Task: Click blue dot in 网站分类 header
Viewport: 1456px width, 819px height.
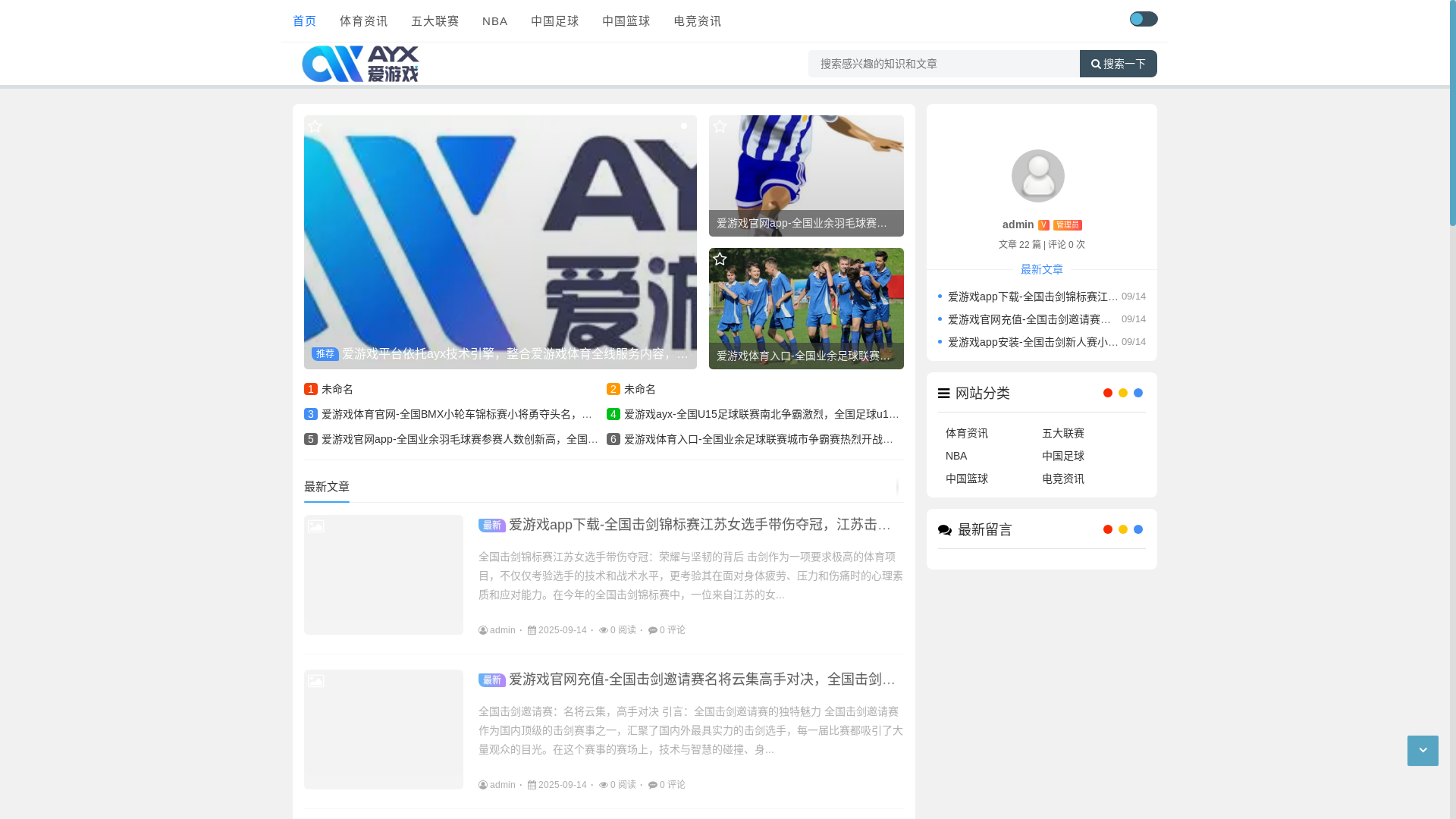Action: coord(1138,393)
